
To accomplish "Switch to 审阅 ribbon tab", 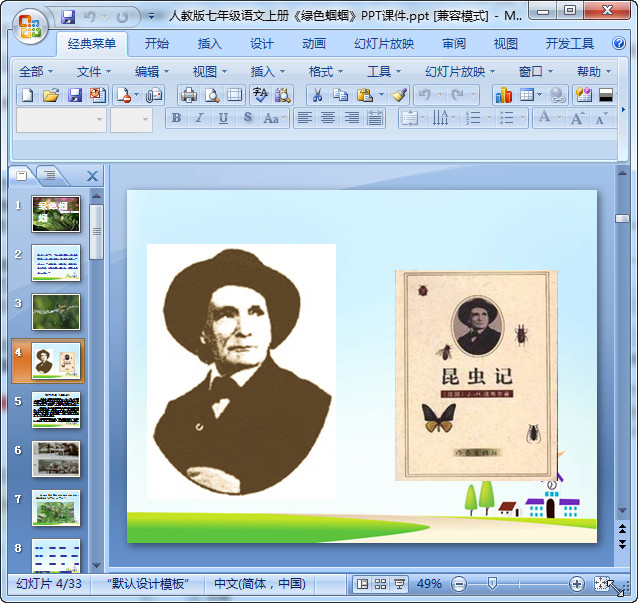I will (x=454, y=43).
